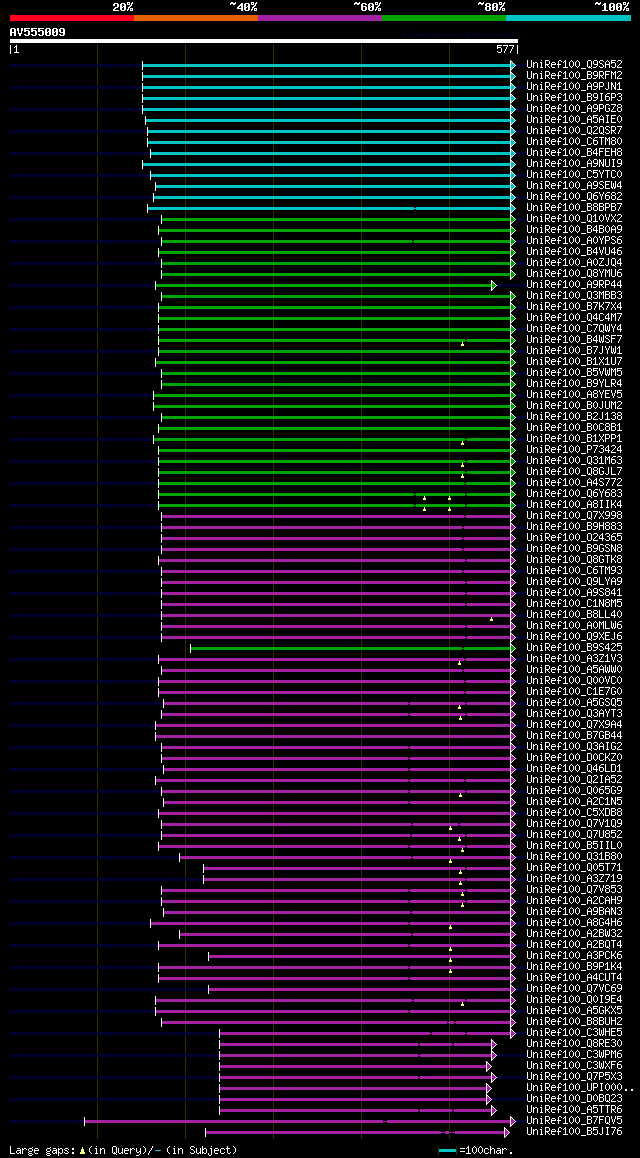Open the UniRef100_B9RFM2 hit label
640x1158 pixels.
(574, 75)
